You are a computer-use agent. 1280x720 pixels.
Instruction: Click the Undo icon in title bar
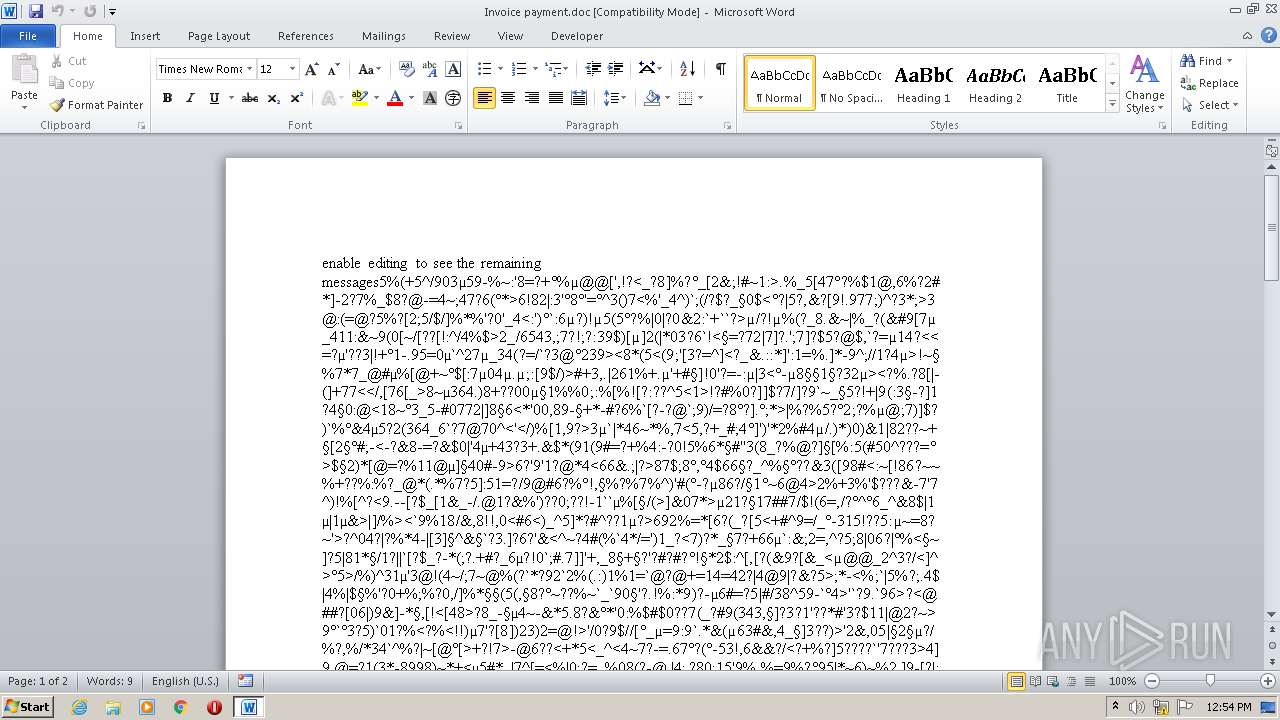pos(57,11)
